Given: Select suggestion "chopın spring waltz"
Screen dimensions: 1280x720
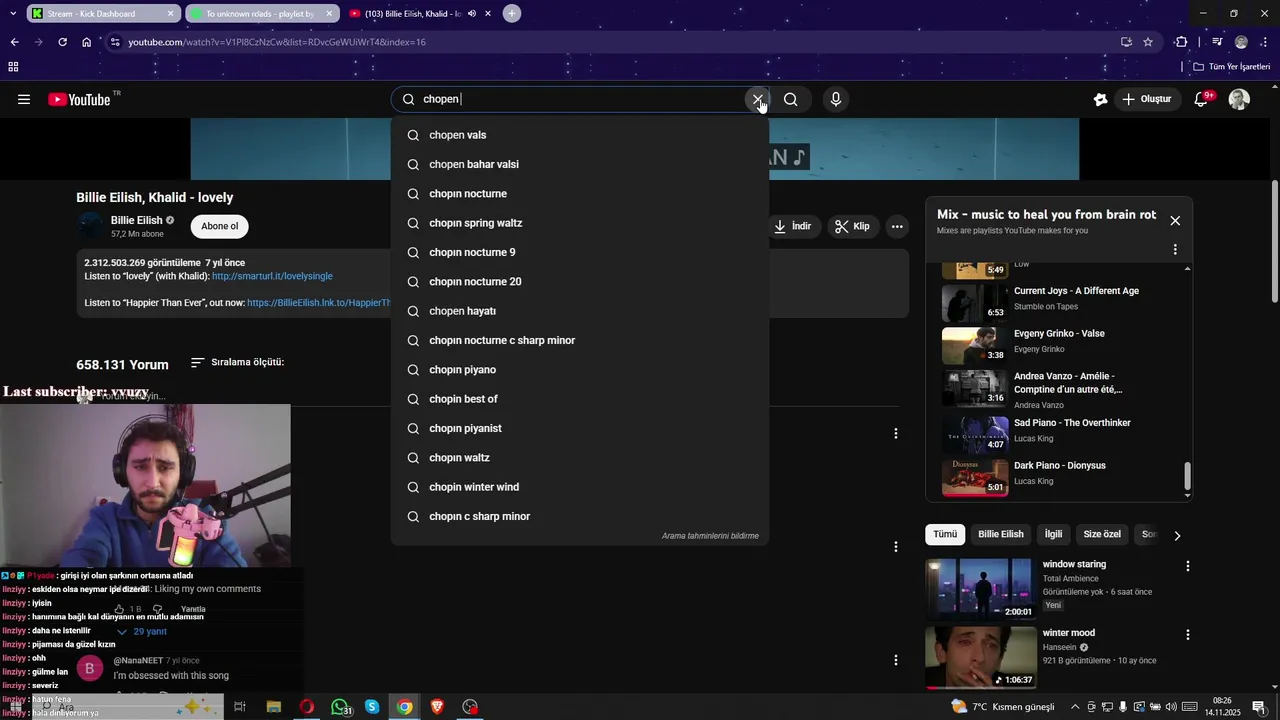Looking at the screenshot, I should tap(580, 223).
